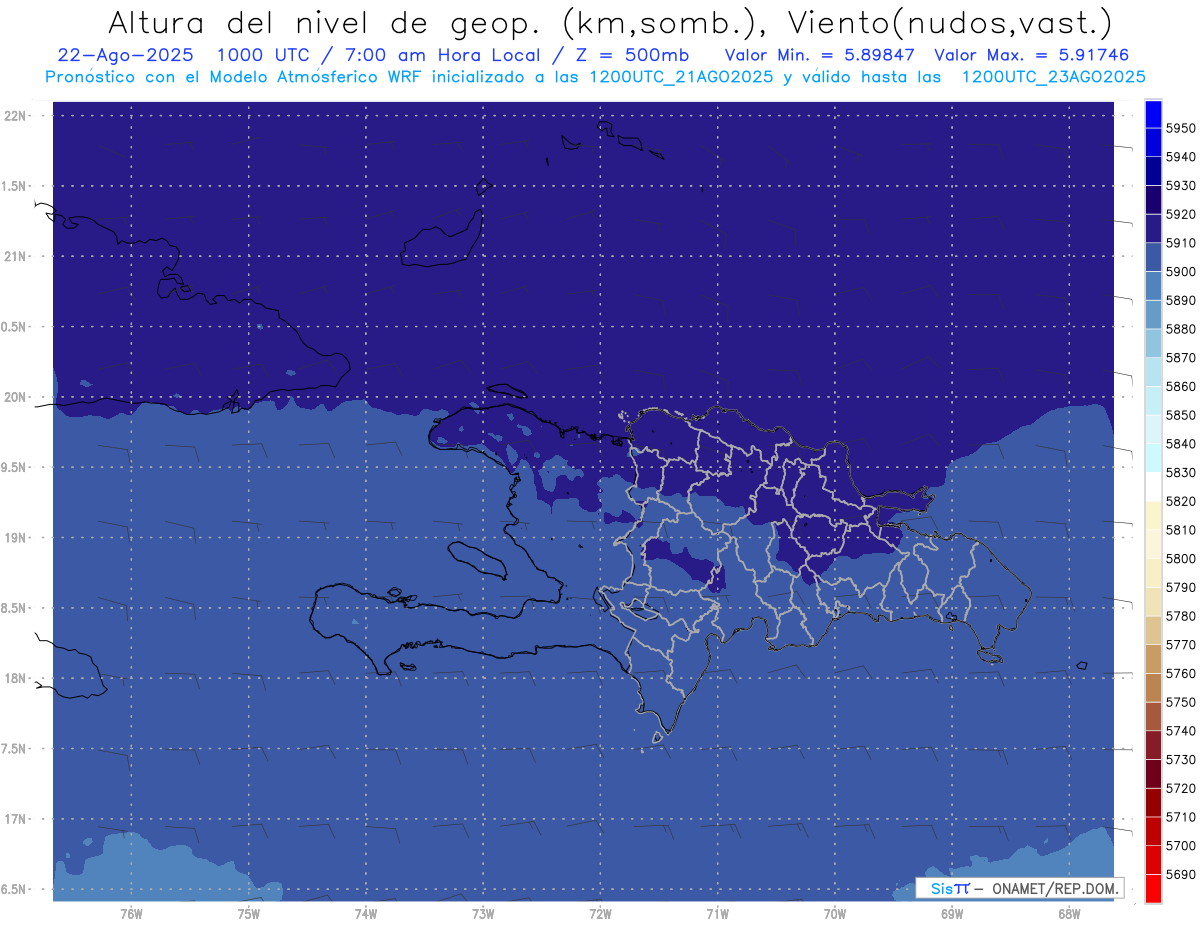Click the color bar segment between 5910 and 5920
Image resolution: width=1200 pixels, height=927 pixels.
1153,228
